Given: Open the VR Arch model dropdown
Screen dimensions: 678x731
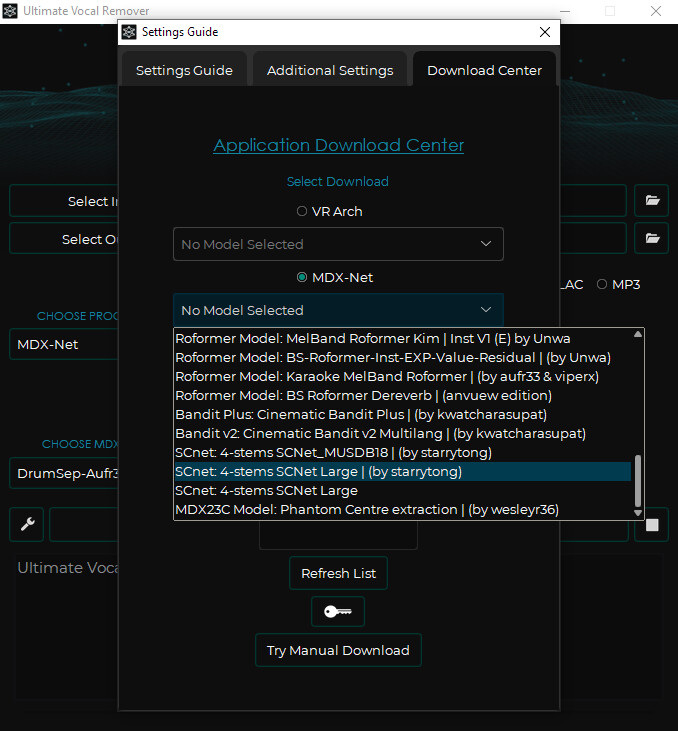Looking at the screenshot, I should click(338, 244).
